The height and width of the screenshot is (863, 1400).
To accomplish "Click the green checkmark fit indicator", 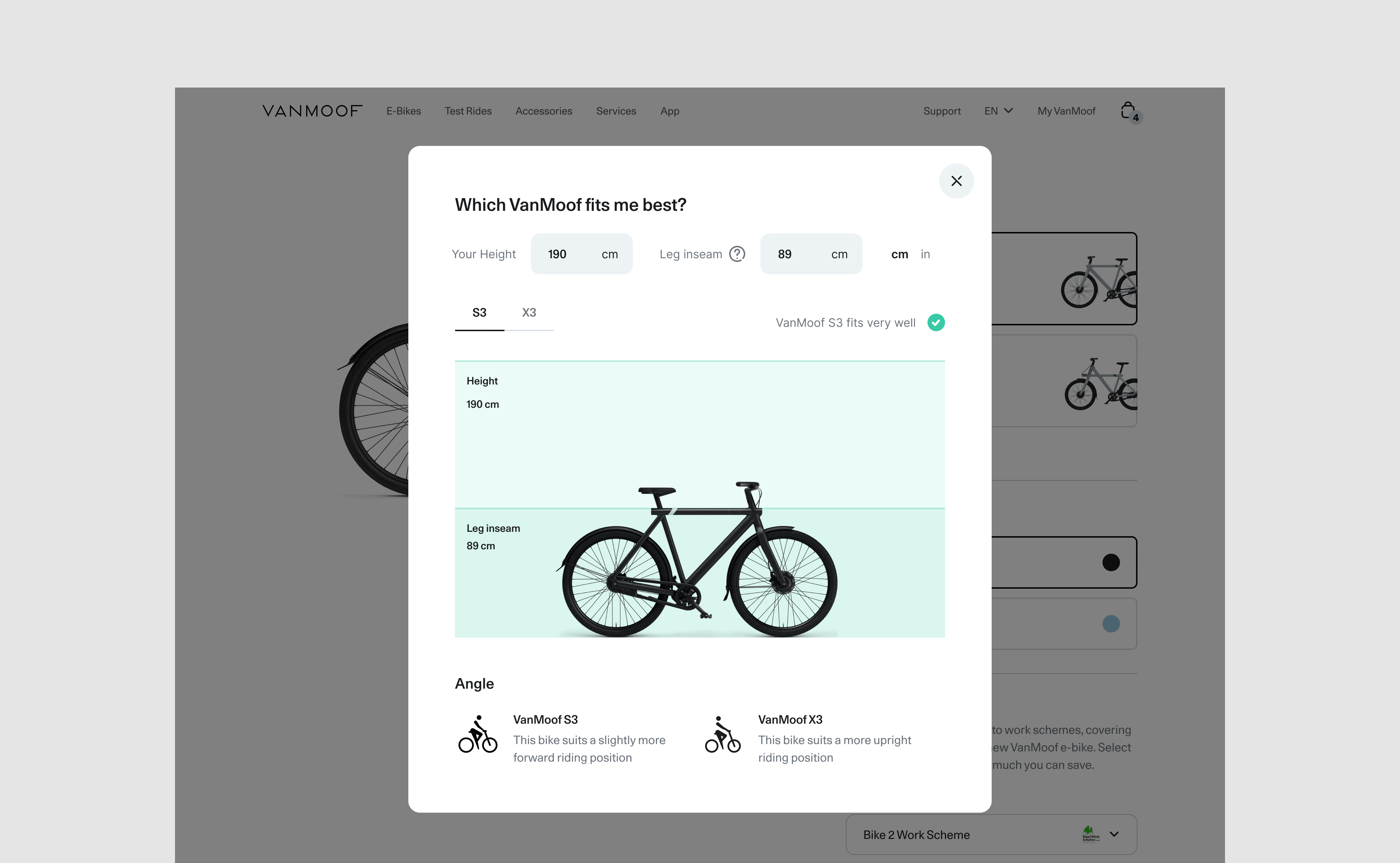I will pos(936,322).
